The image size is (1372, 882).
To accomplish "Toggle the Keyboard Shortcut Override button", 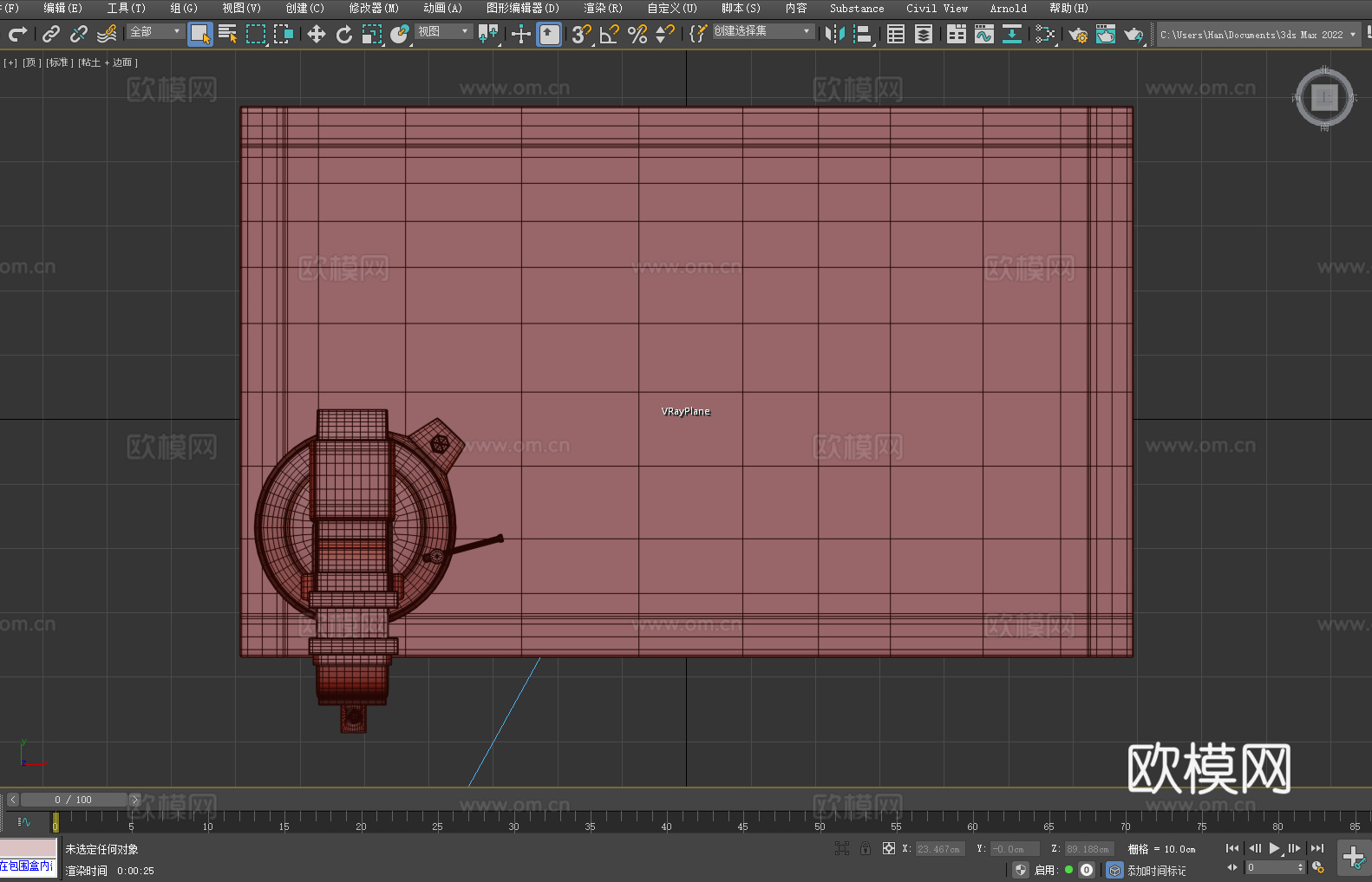I will pyautogui.click(x=549, y=34).
